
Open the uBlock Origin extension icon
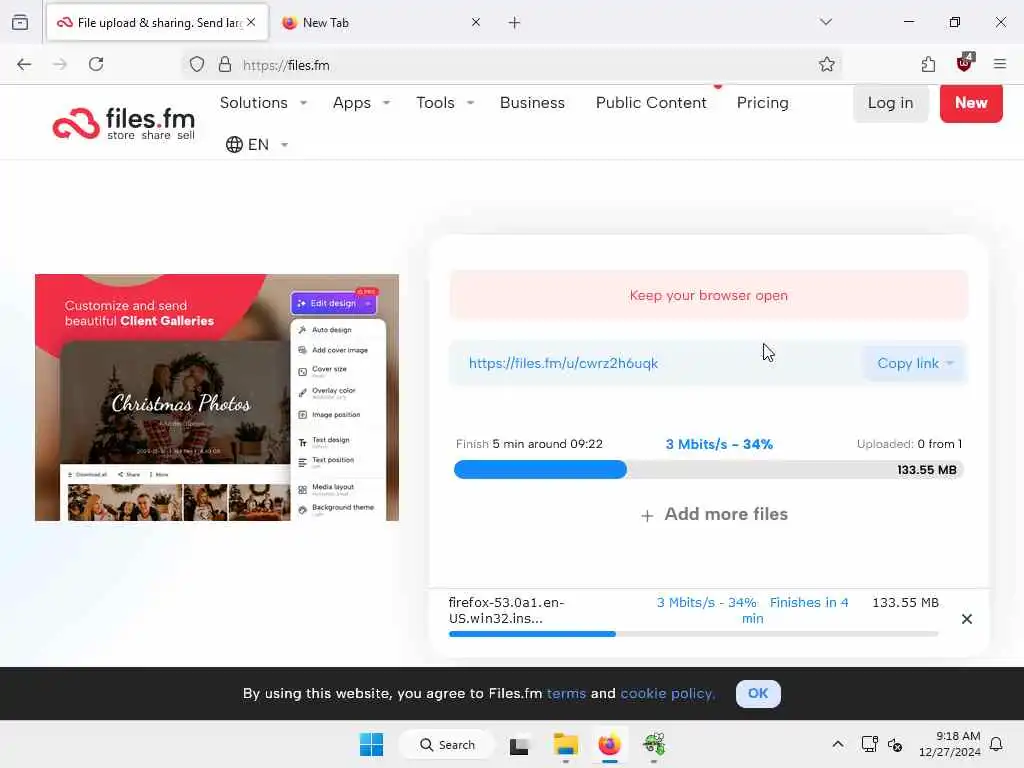964,63
